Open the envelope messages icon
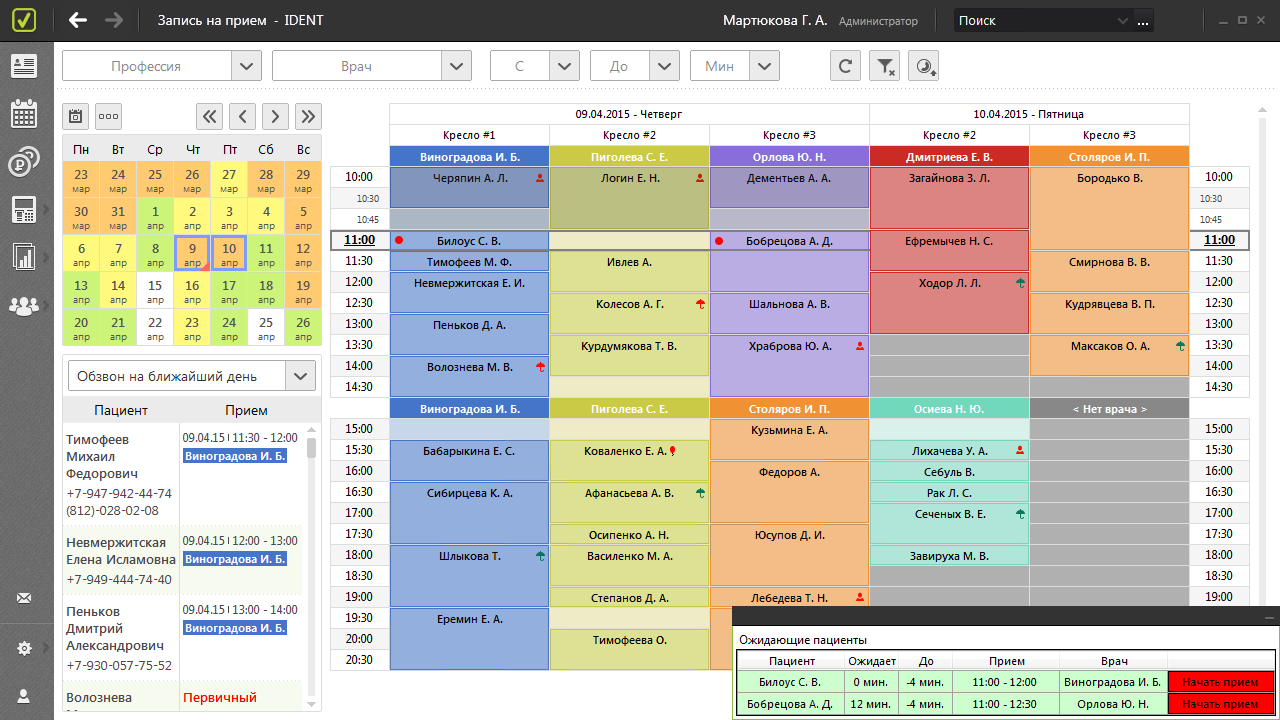This screenshot has height=720, width=1280. coord(24,598)
